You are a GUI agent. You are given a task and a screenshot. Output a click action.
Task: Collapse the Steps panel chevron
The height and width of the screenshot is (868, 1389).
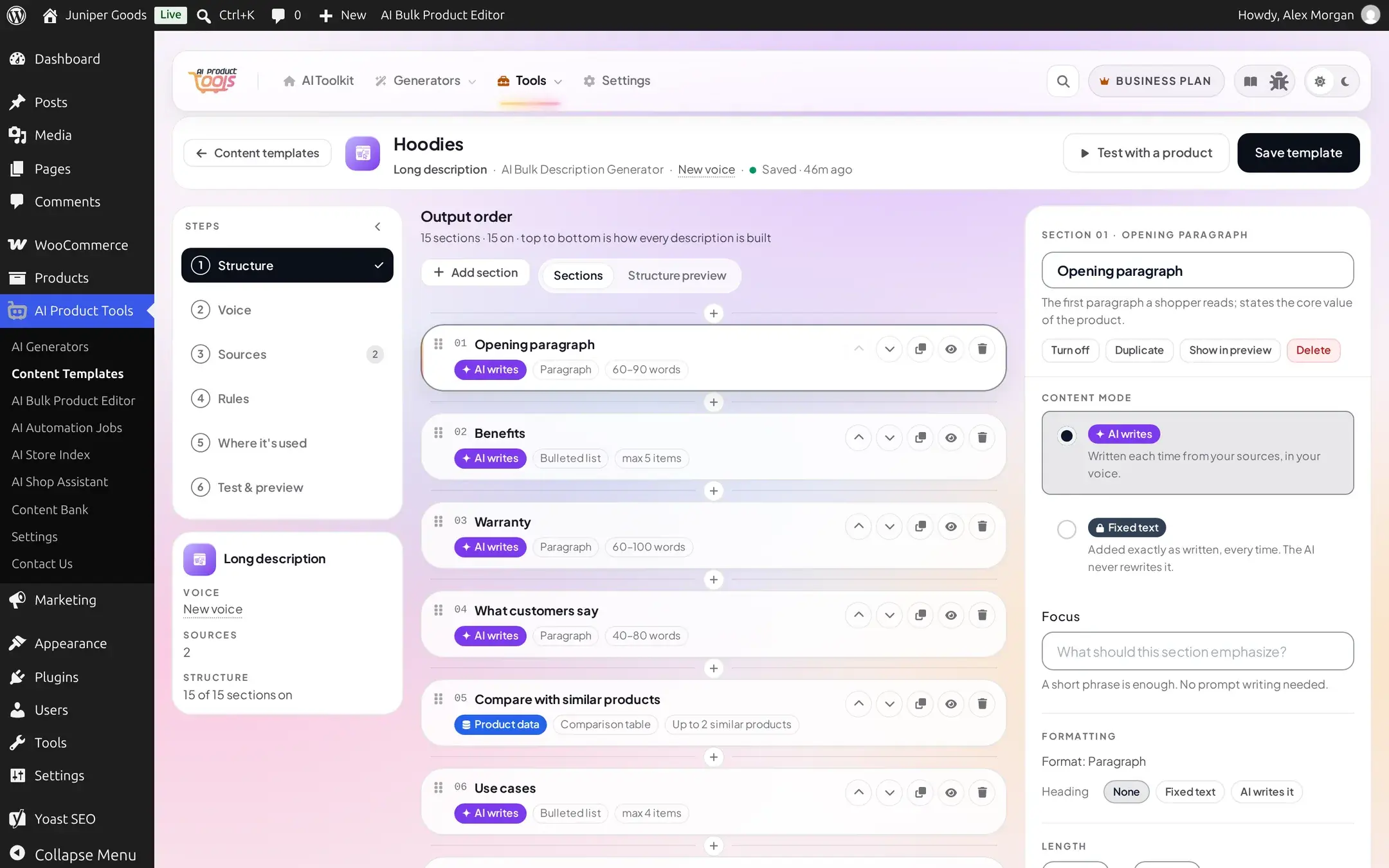point(377,226)
